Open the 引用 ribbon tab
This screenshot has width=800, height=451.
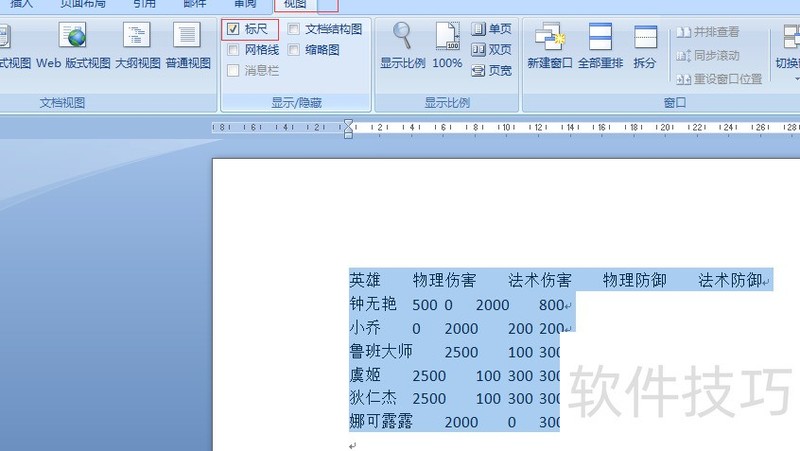click(x=144, y=4)
